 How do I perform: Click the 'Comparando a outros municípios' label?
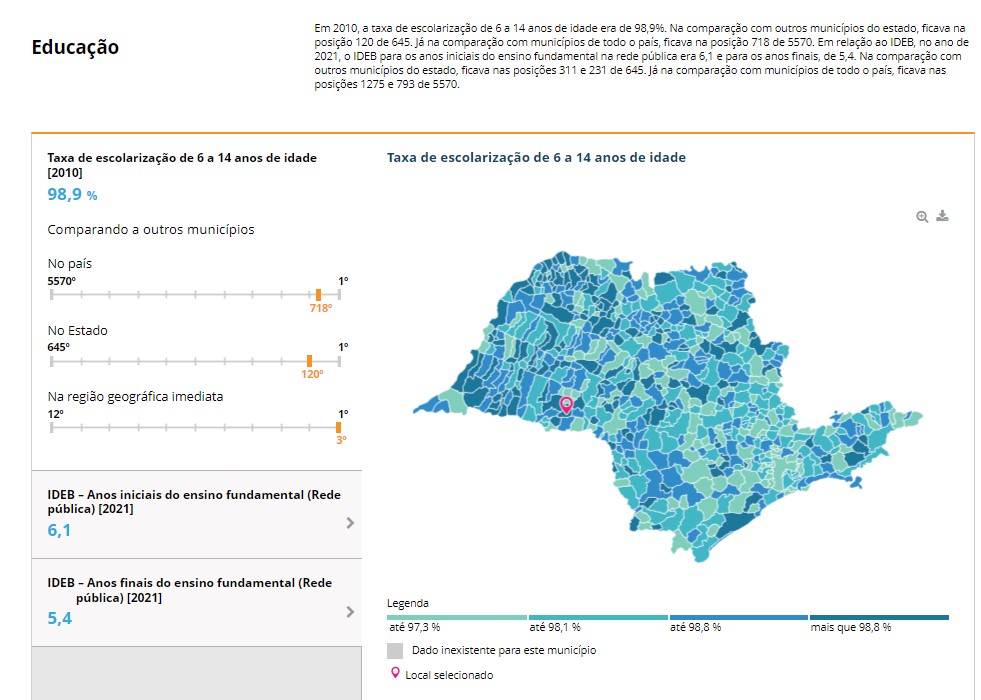click(151, 230)
